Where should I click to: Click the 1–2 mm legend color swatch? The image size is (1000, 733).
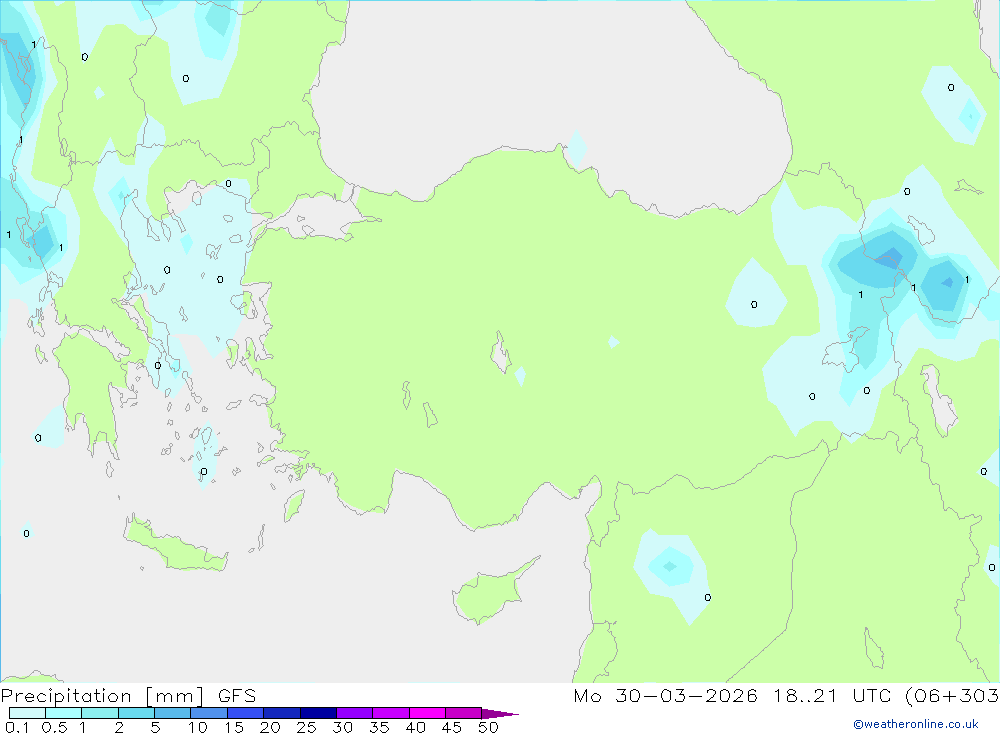pos(100,713)
